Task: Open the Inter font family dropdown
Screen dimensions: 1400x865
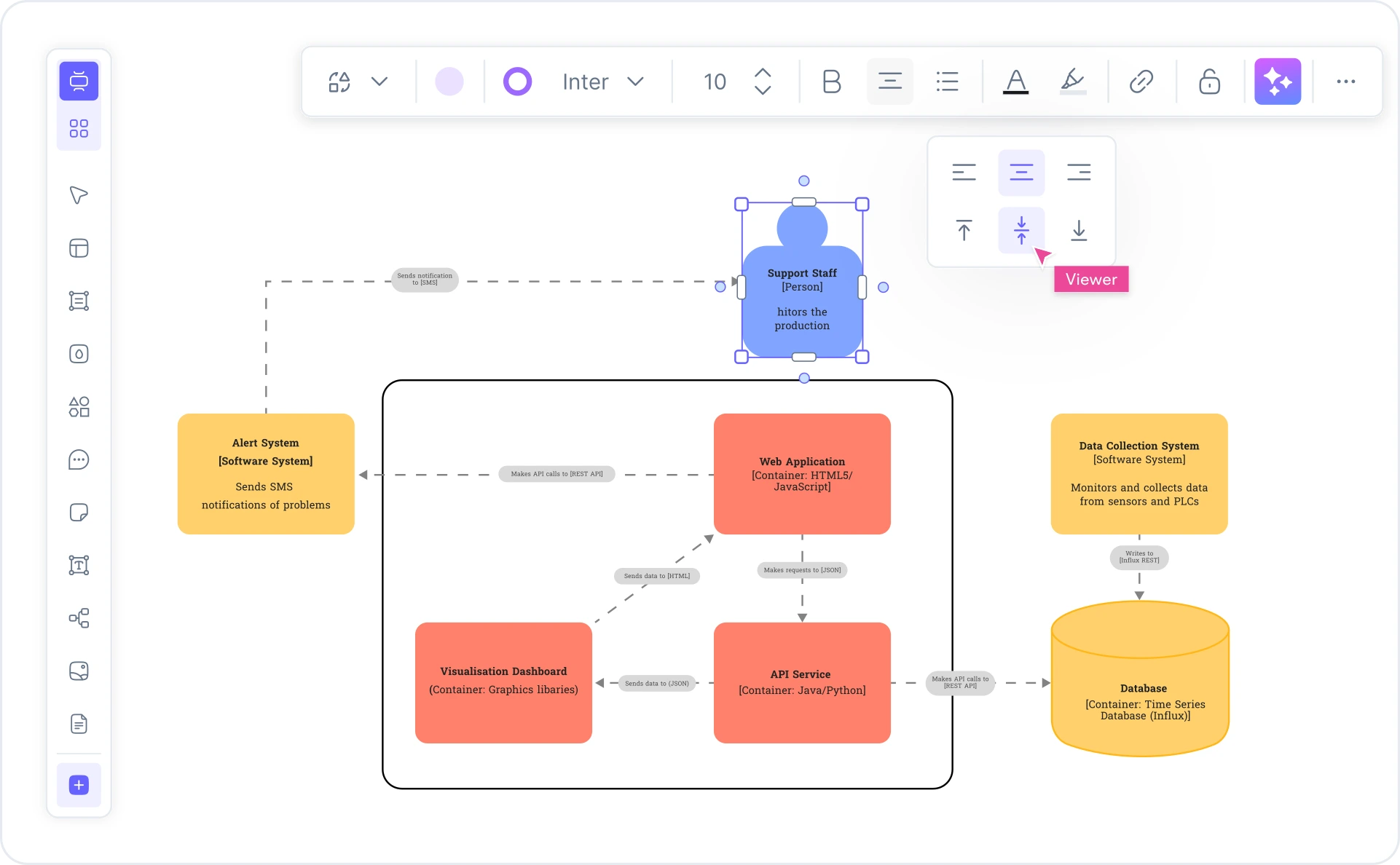Action: pos(605,81)
